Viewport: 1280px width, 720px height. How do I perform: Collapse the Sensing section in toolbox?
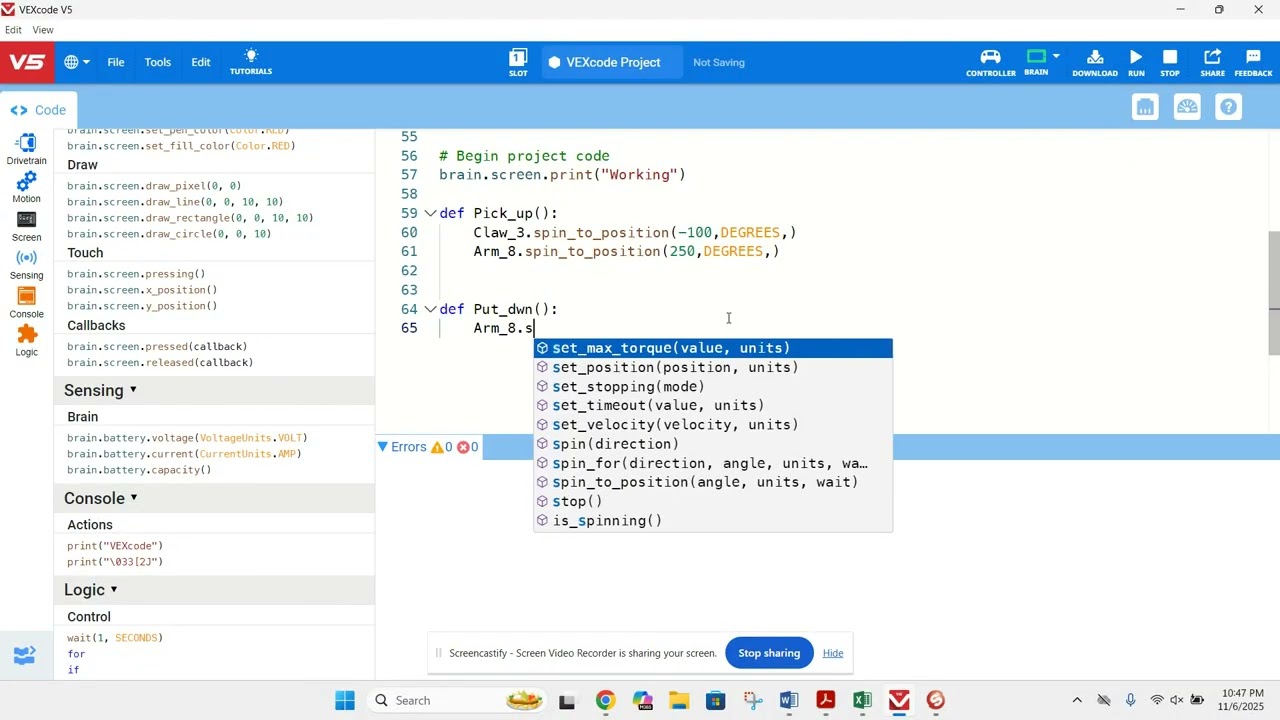(x=133, y=390)
